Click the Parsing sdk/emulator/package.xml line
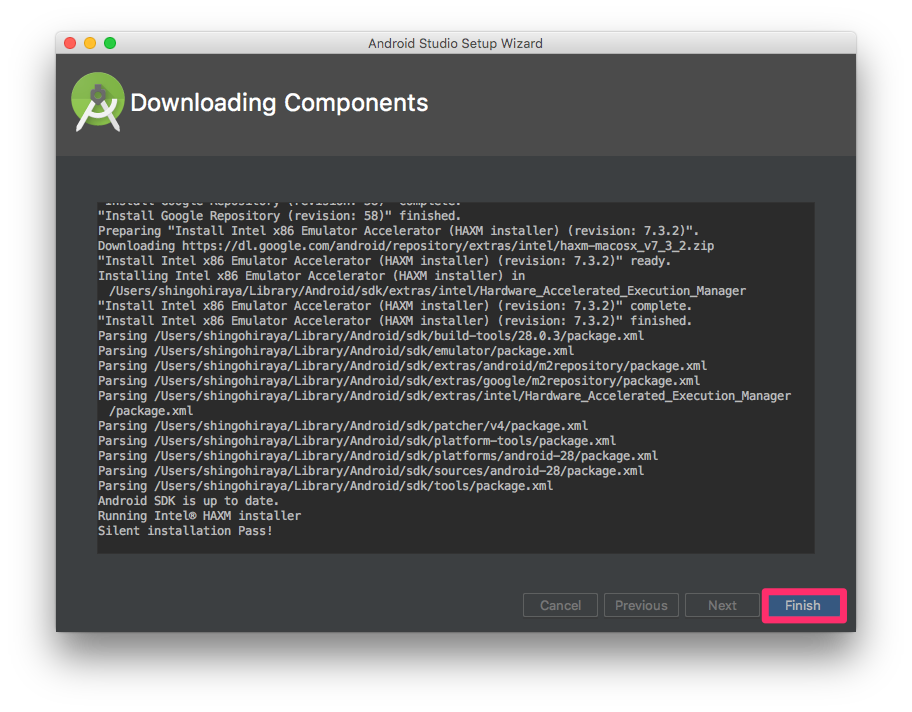 click(336, 351)
